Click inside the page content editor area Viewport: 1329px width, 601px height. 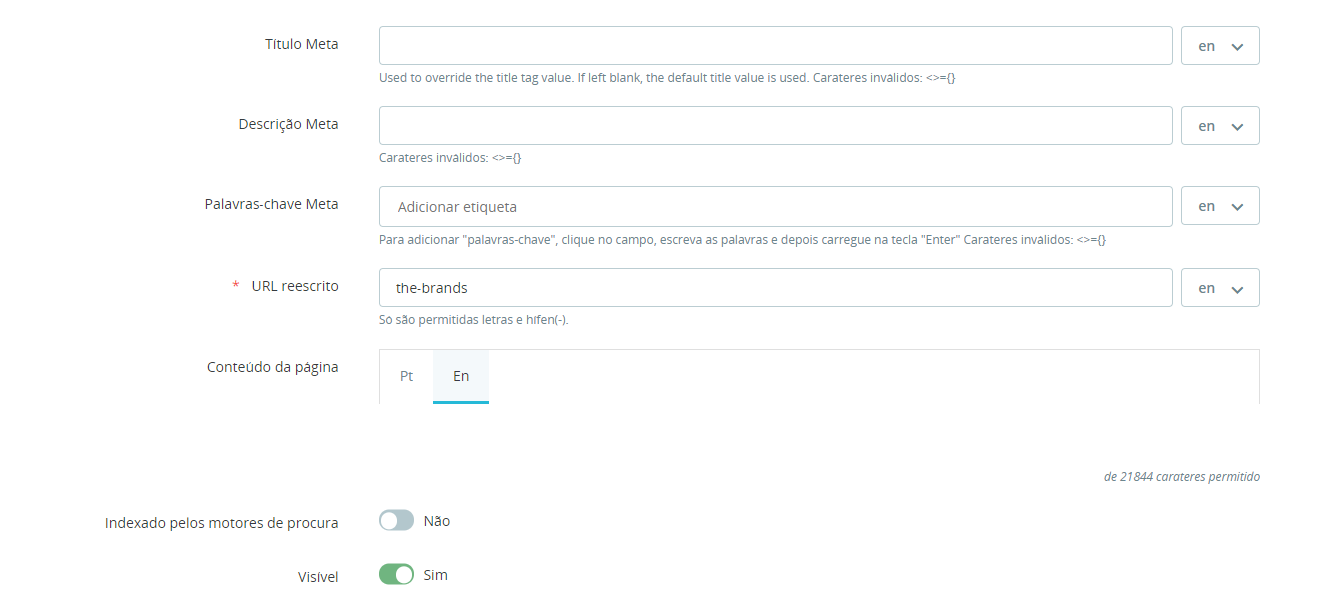point(819,430)
